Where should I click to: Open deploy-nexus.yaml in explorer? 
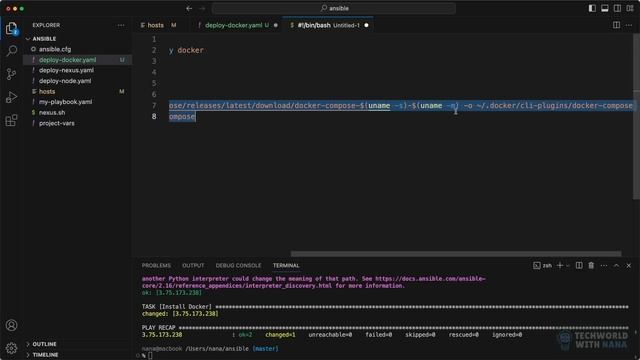tap(66, 70)
